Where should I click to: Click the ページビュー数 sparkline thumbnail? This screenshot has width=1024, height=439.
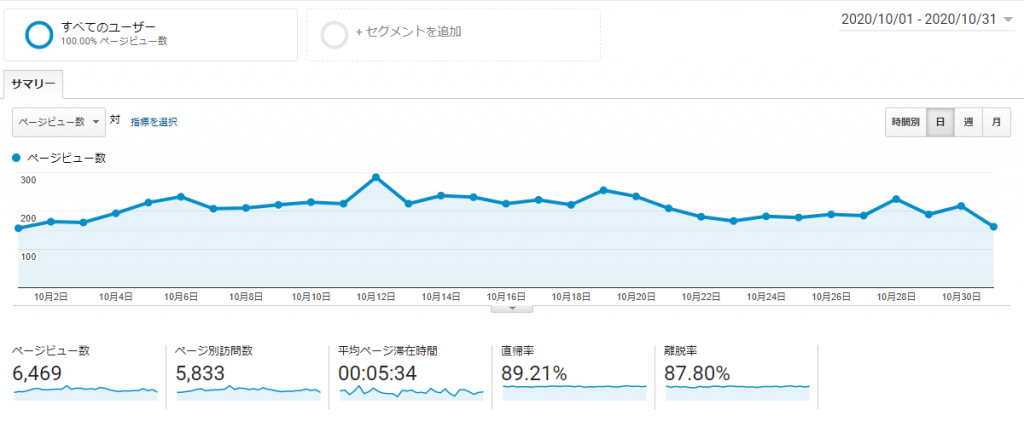[85, 391]
